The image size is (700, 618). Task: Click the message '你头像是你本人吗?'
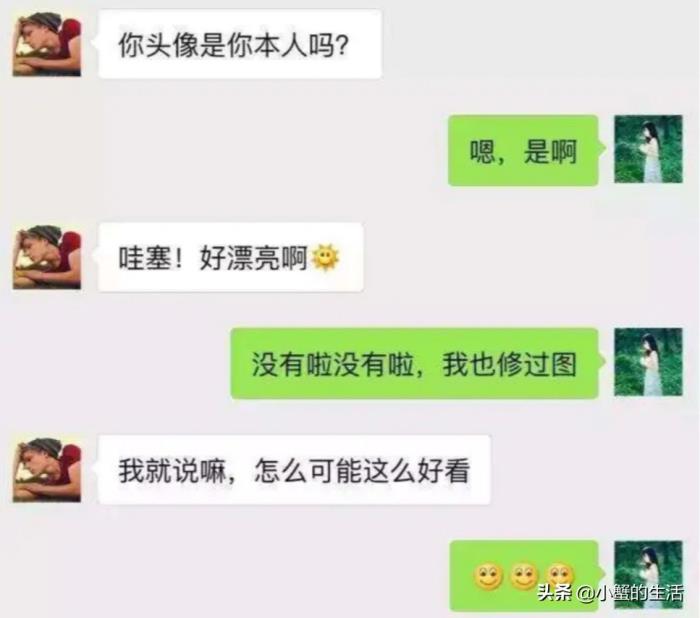tap(240, 44)
